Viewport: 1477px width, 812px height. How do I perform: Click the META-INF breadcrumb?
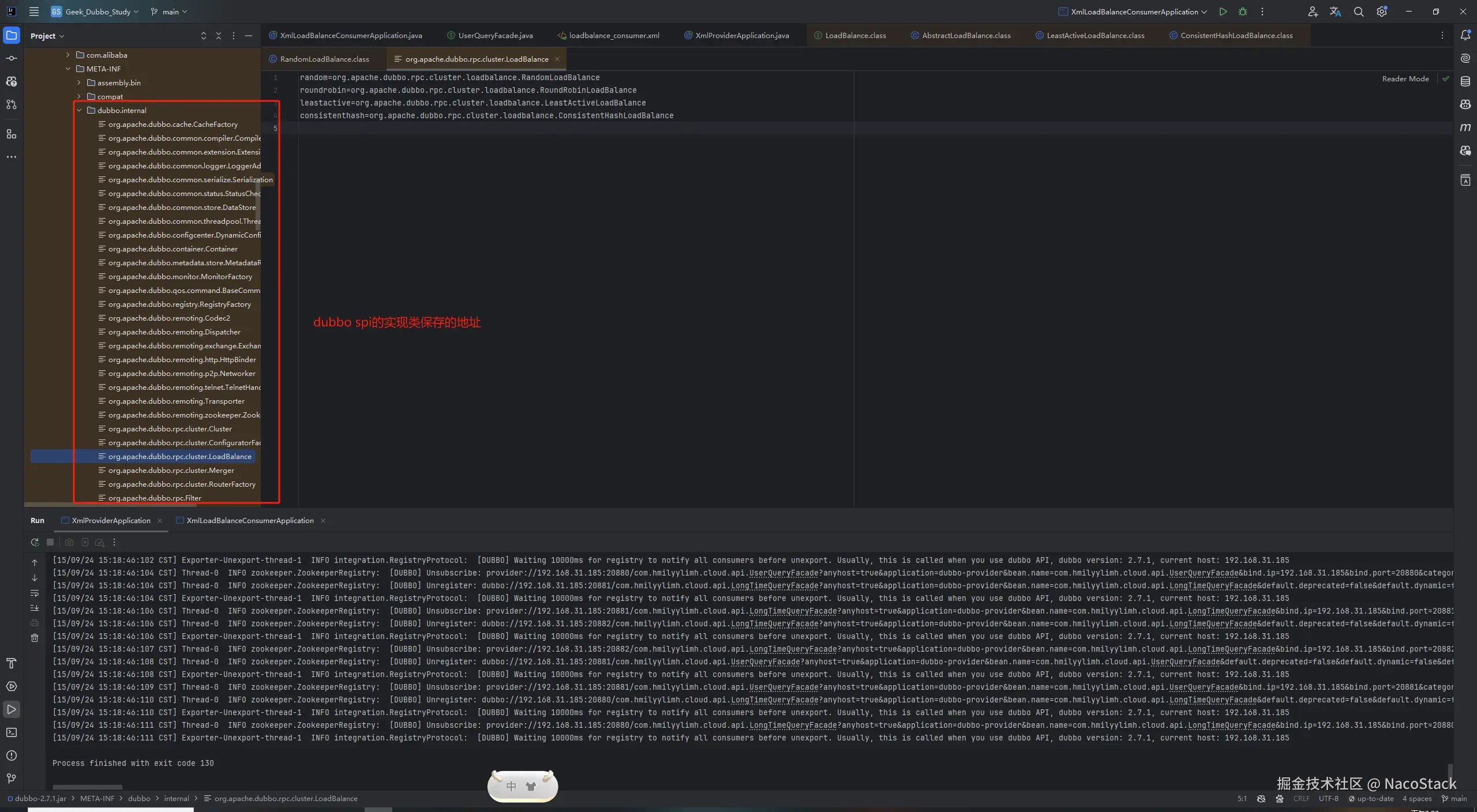(97, 799)
